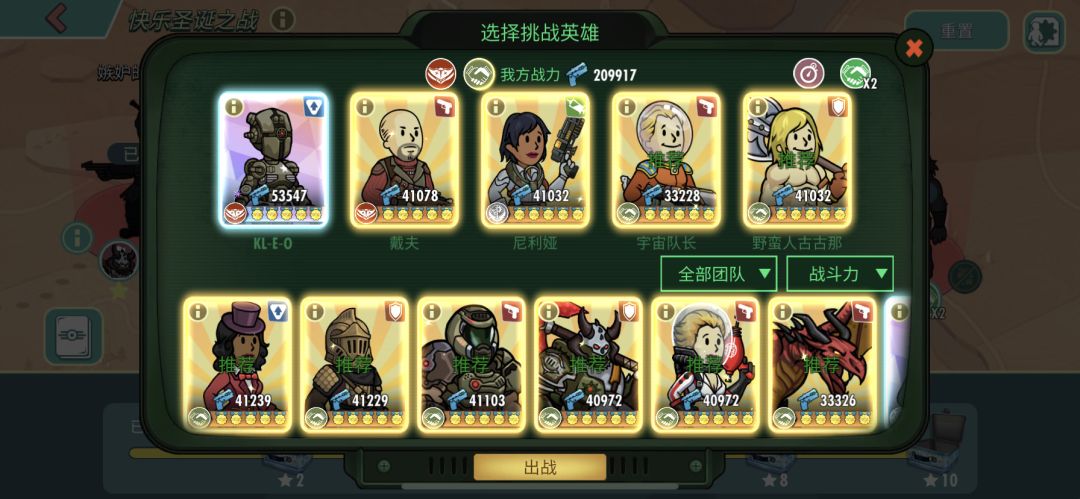Select the top-hat hero card with 41239 power

[x=238, y=365]
